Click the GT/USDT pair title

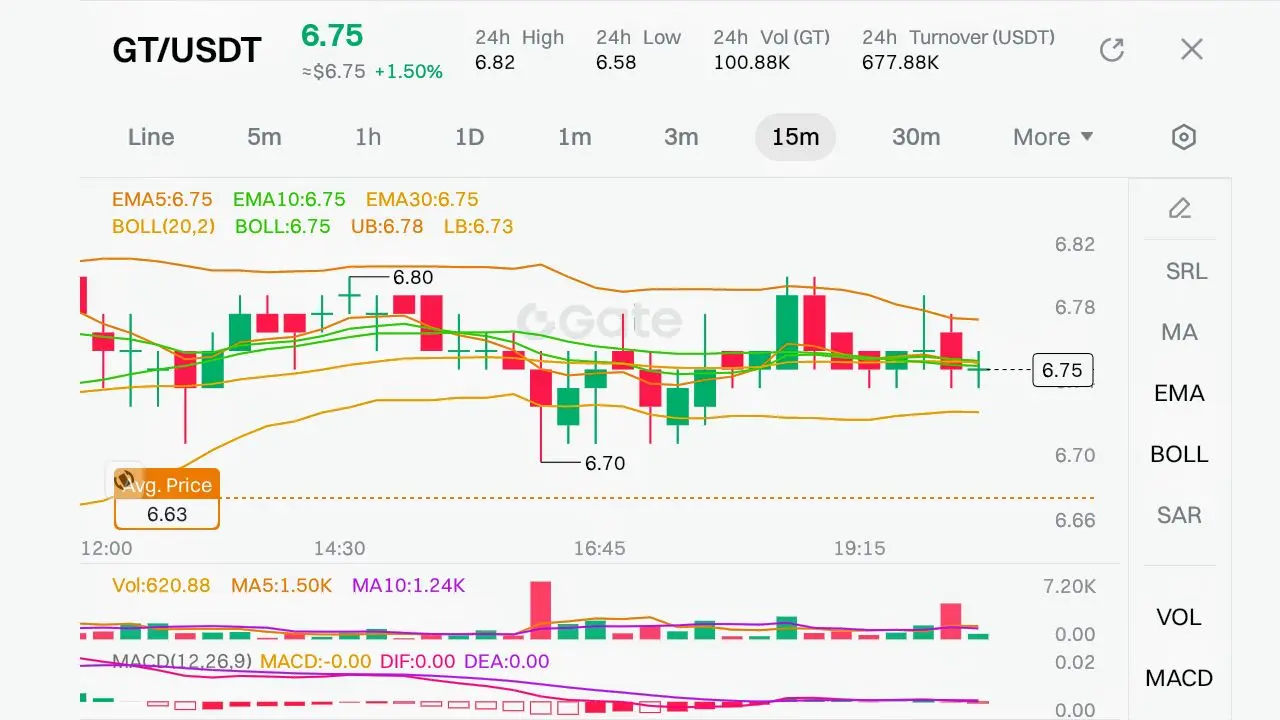[x=187, y=50]
